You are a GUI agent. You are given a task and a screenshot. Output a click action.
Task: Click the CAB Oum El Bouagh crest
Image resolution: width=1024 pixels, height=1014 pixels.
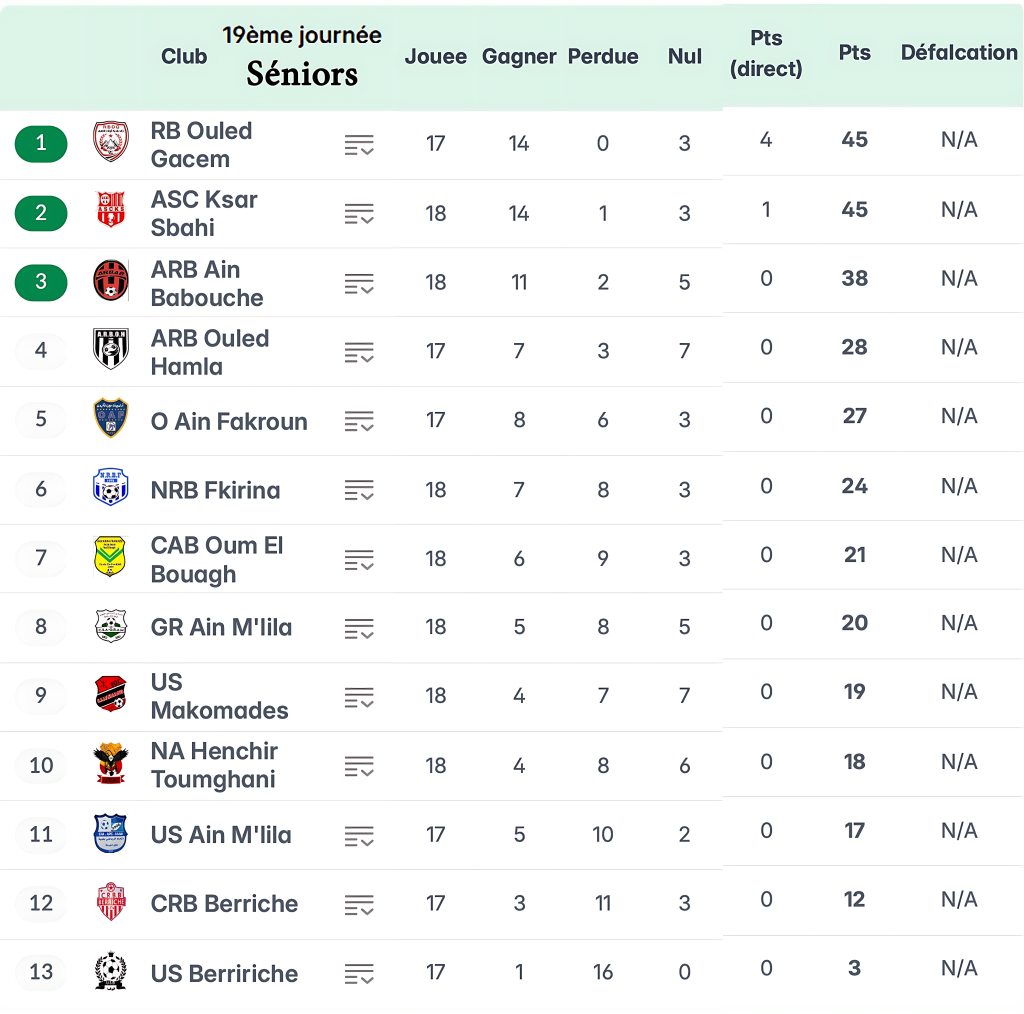[x=110, y=556]
